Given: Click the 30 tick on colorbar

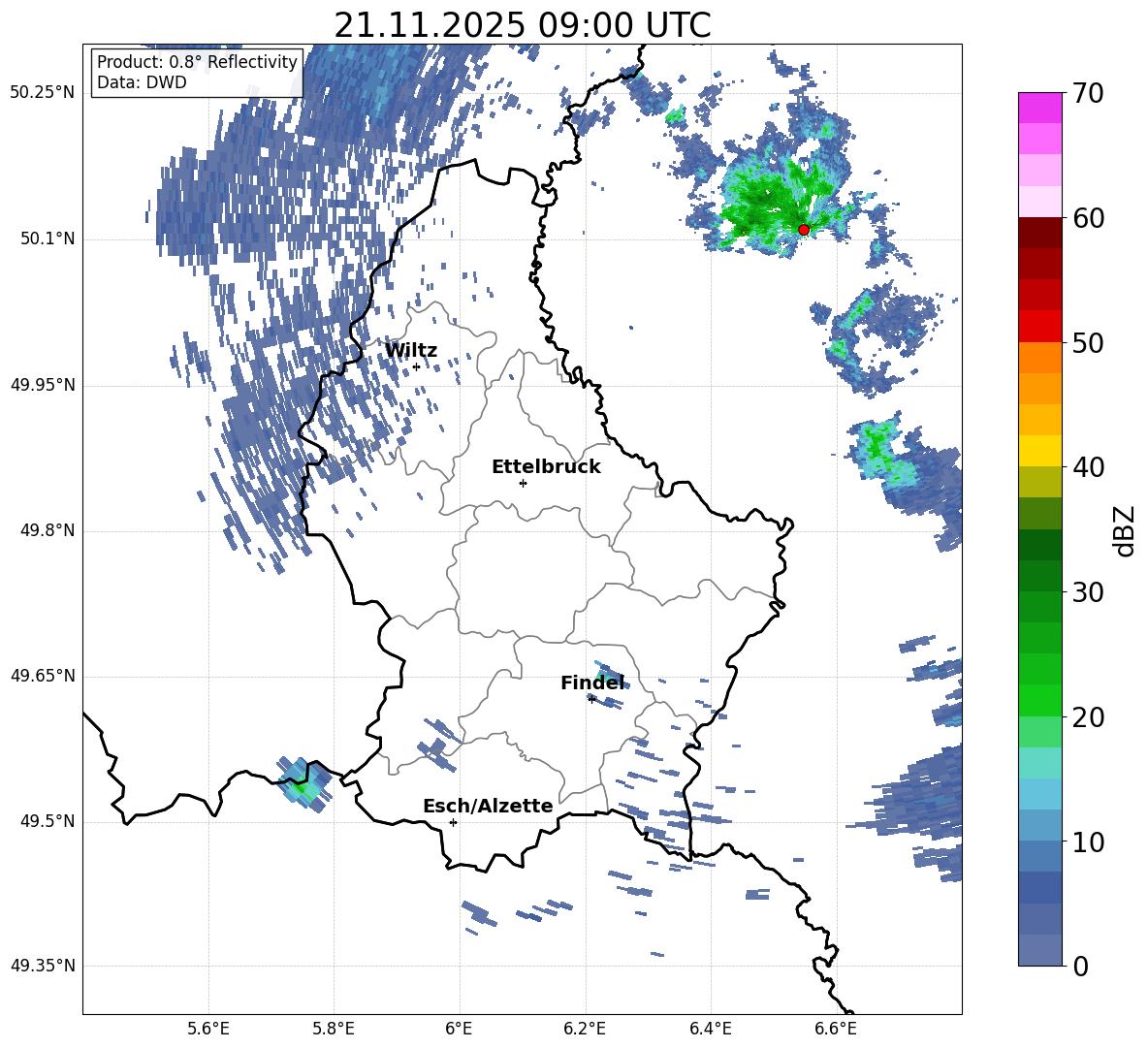Looking at the screenshot, I should (1087, 592).
